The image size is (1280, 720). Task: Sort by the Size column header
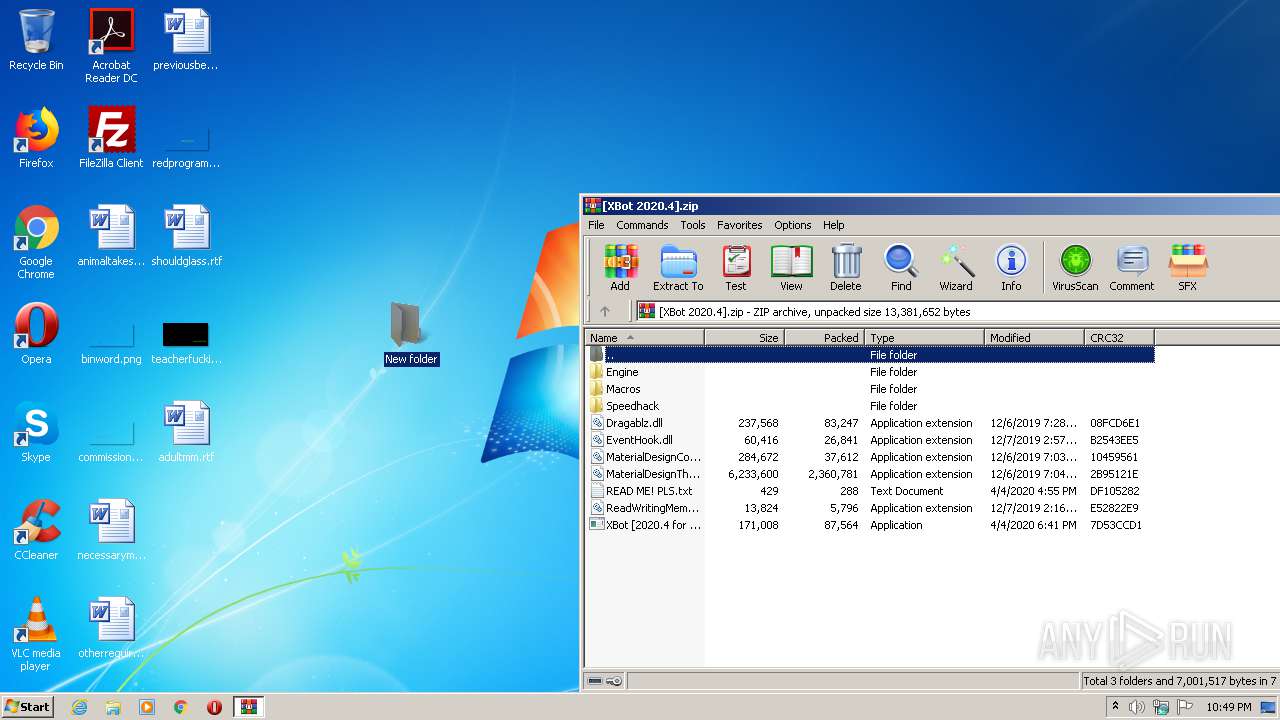(x=745, y=338)
